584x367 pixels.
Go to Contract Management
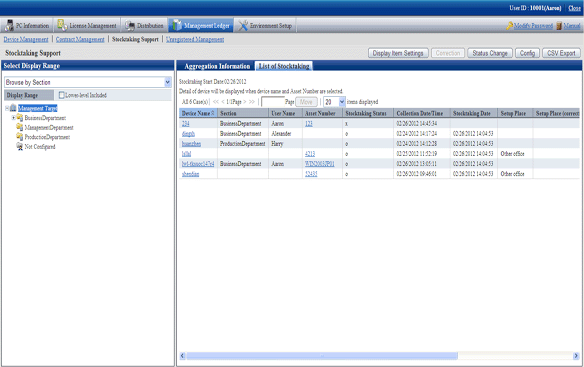click(x=80, y=39)
